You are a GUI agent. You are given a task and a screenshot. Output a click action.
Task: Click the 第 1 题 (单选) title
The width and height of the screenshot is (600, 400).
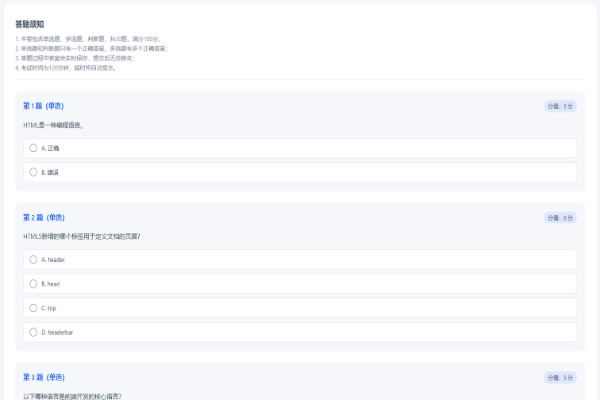pos(44,106)
